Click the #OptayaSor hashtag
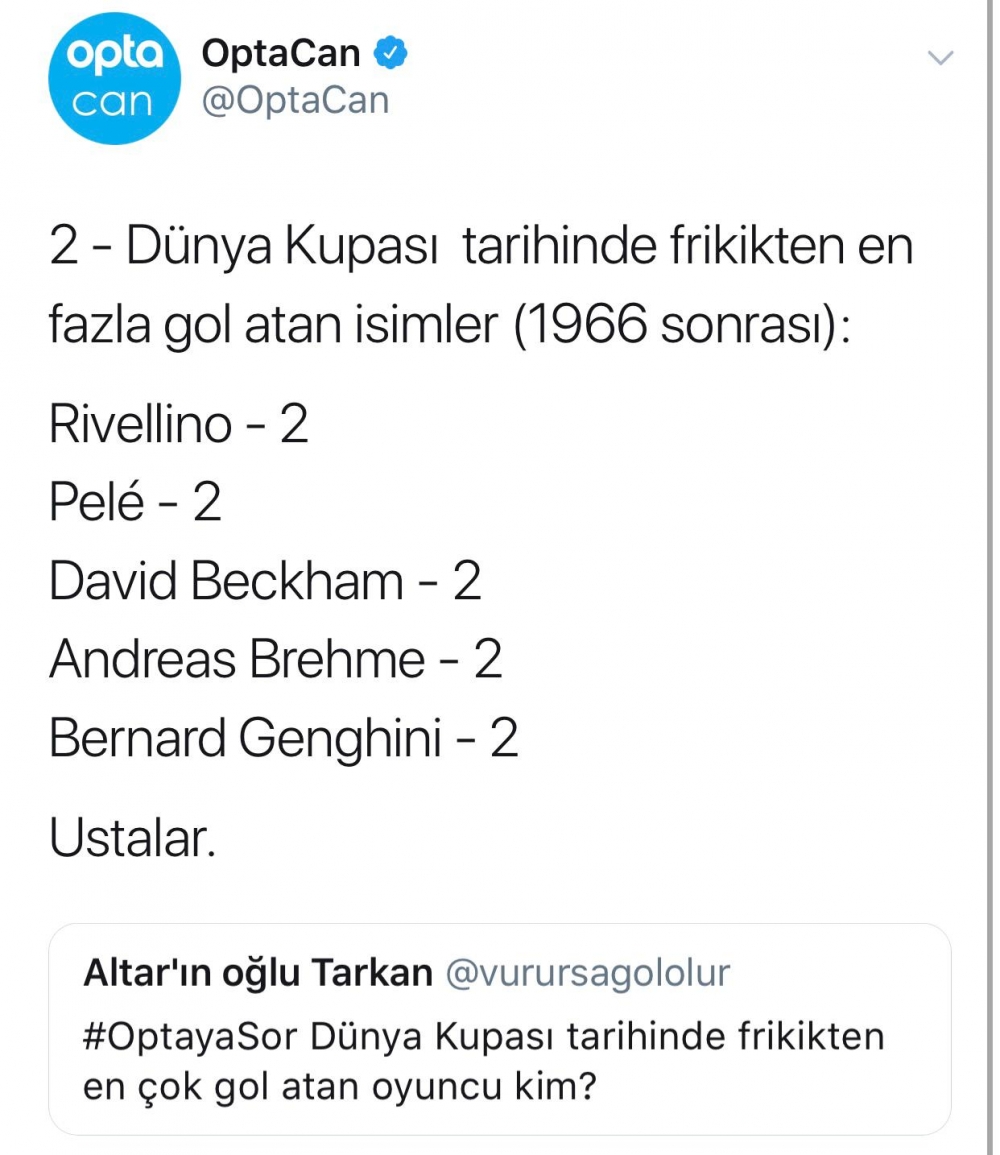This screenshot has height=1155, width=1000. pyautogui.click(x=192, y=1036)
